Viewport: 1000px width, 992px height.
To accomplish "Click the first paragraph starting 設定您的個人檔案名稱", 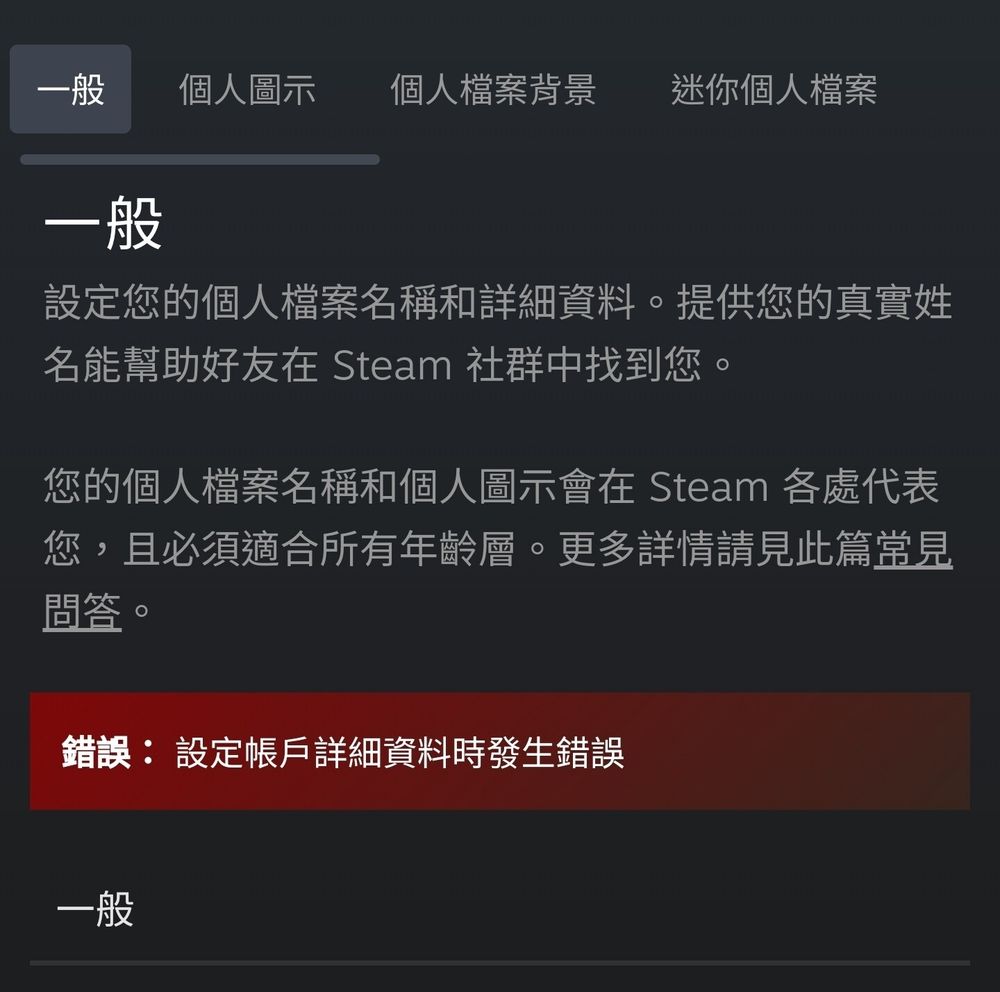I will coord(498,334).
